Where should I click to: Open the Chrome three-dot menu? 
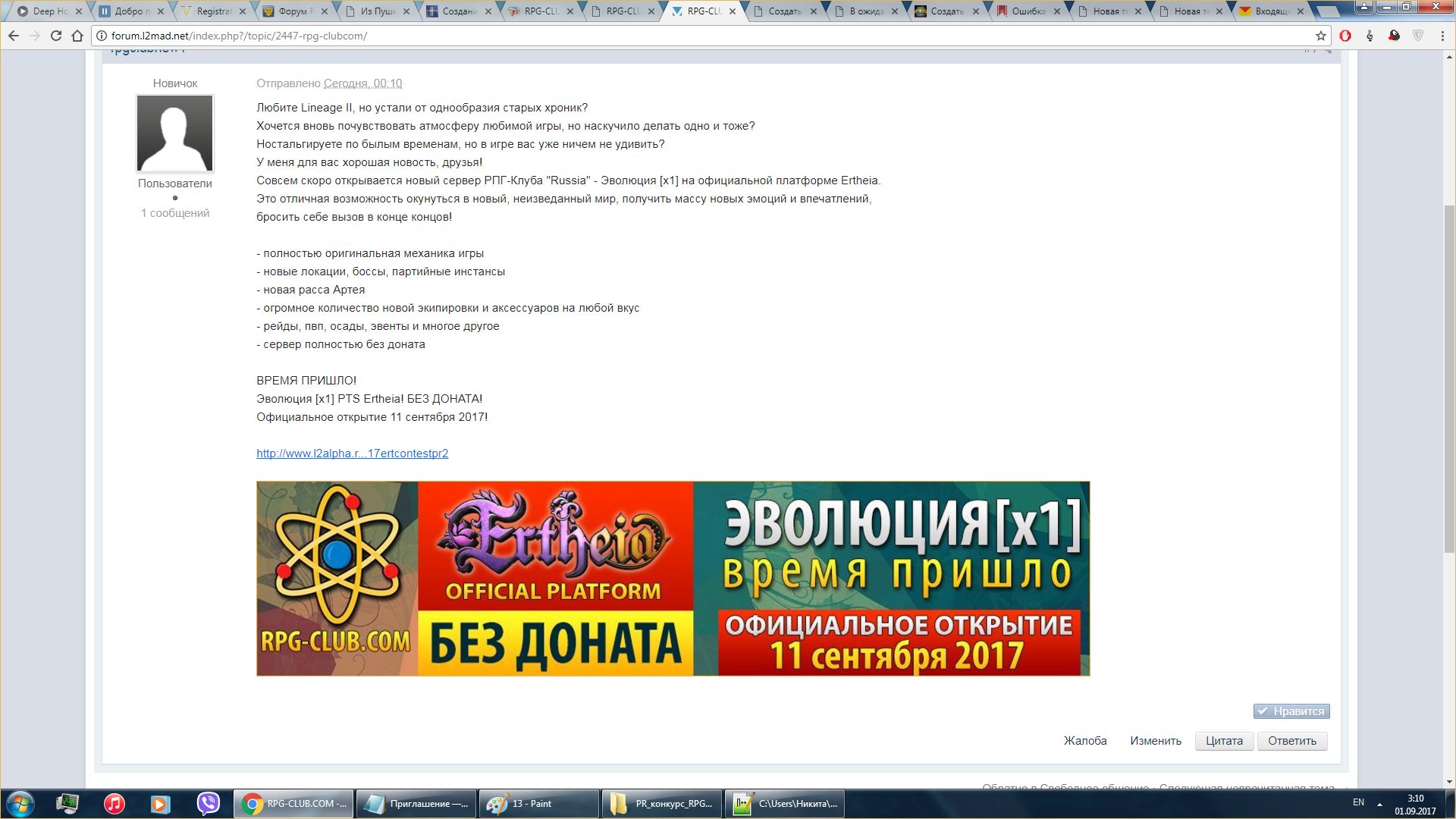click(x=1442, y=36)
